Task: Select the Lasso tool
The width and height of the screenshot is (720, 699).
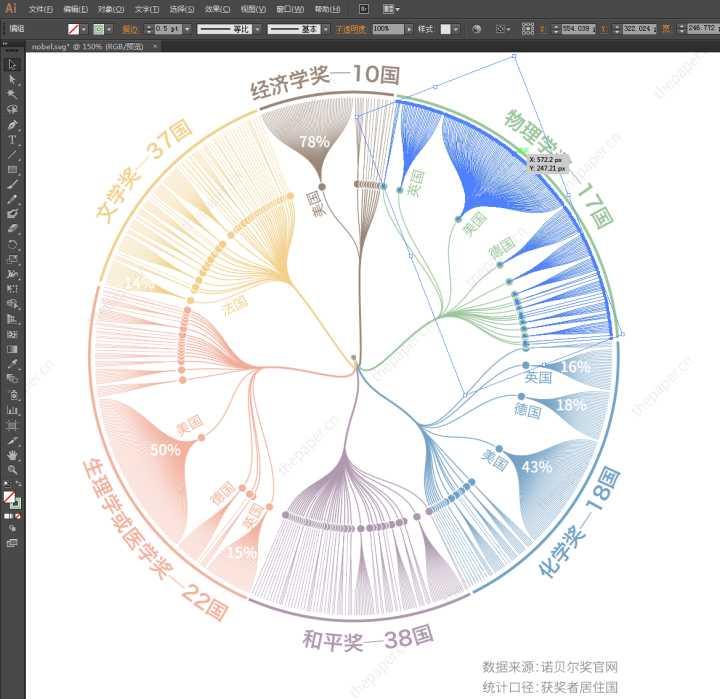Action: pos(12,109)
